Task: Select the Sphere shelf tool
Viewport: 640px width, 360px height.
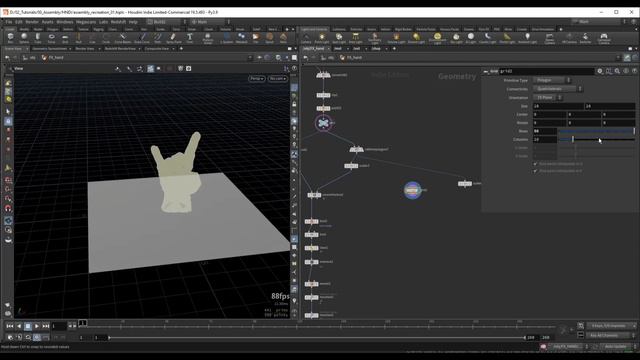Action: 24,38
